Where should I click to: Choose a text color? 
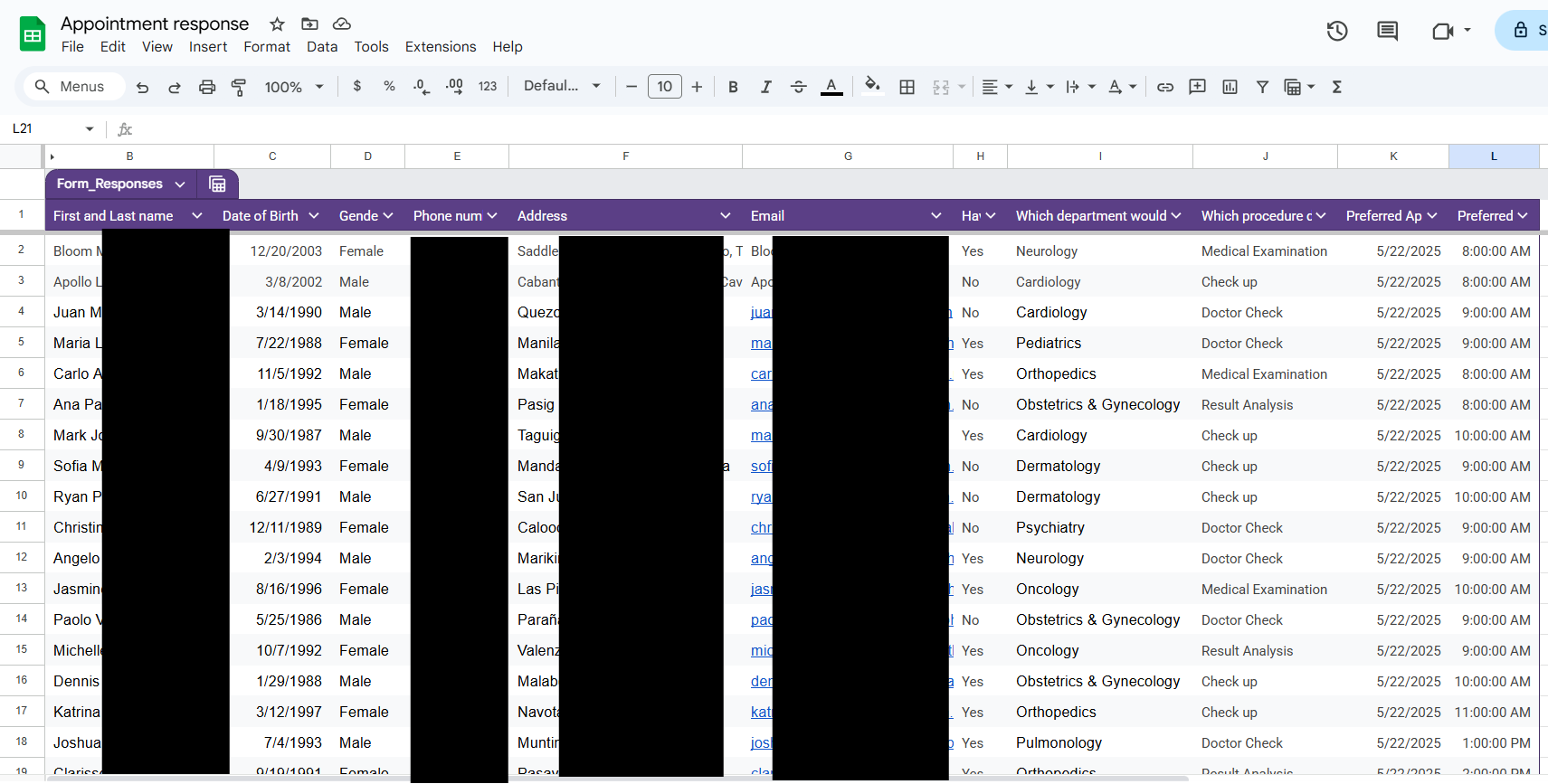click(831, 87)
